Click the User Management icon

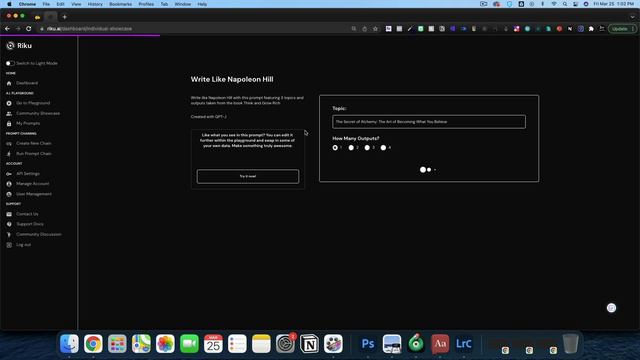click(9, 194)
